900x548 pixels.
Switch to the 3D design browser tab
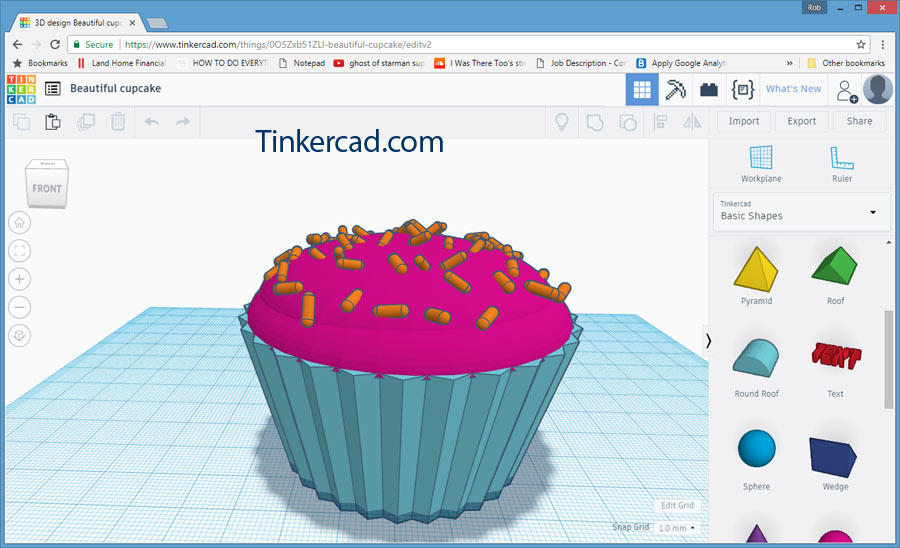coord(76,21)
